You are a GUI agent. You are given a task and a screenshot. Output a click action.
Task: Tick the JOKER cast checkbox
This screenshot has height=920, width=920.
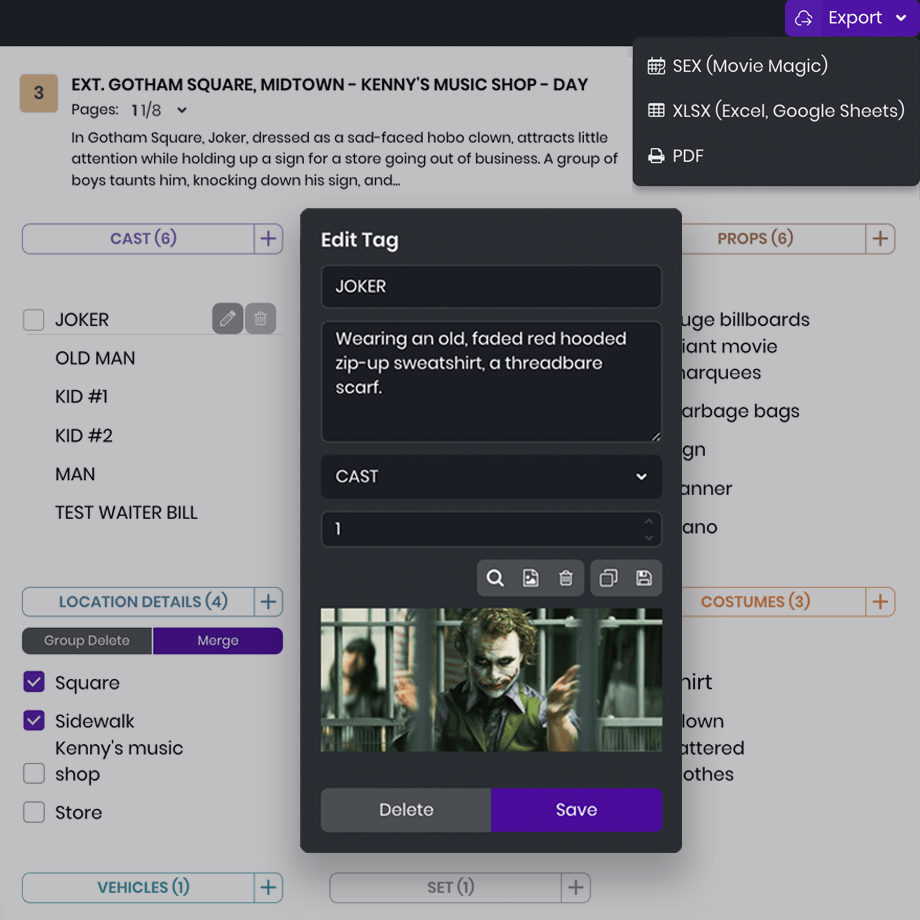33,320
